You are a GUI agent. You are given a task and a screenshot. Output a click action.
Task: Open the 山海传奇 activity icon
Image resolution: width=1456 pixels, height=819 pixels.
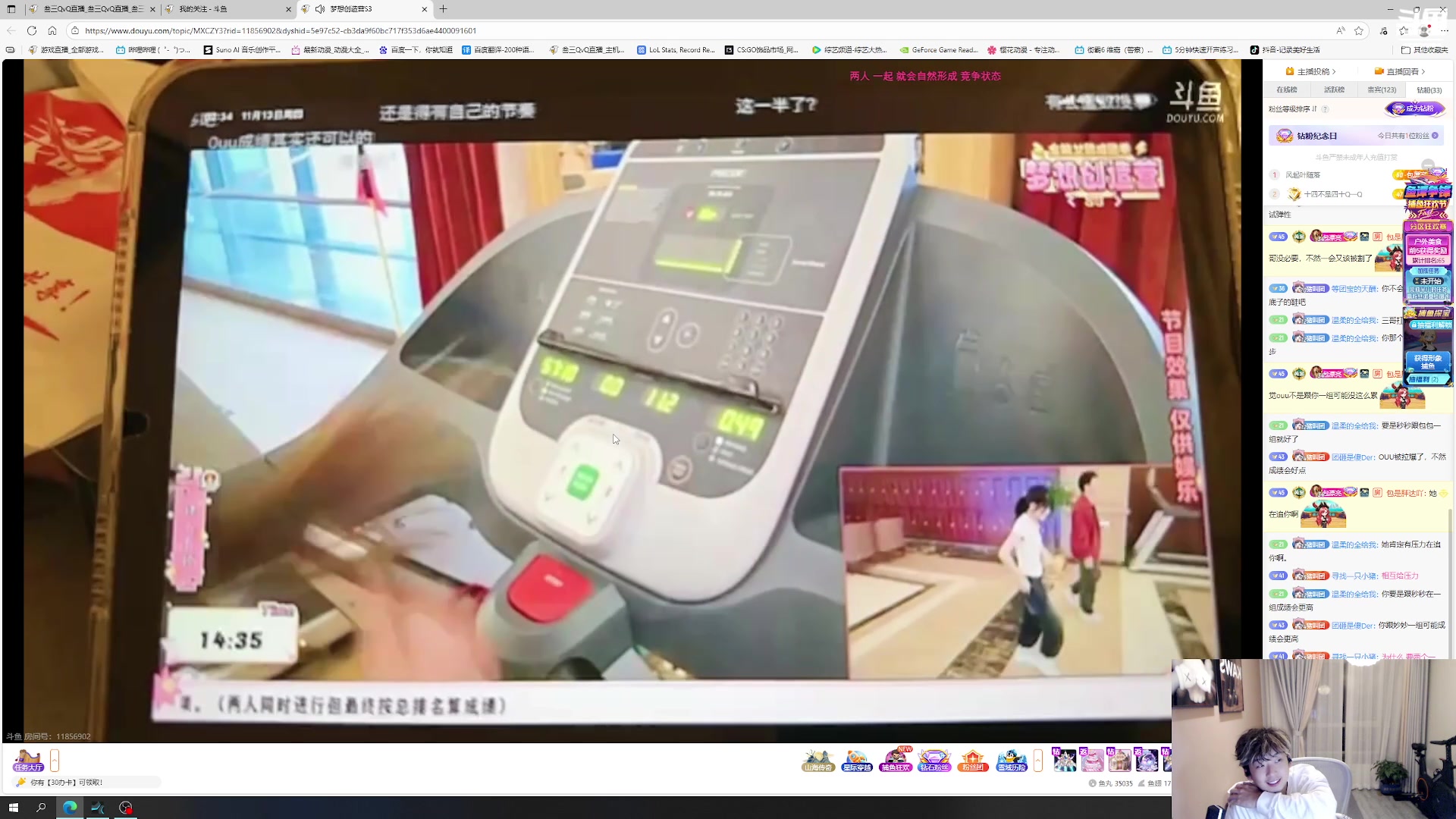pos(818,761)
